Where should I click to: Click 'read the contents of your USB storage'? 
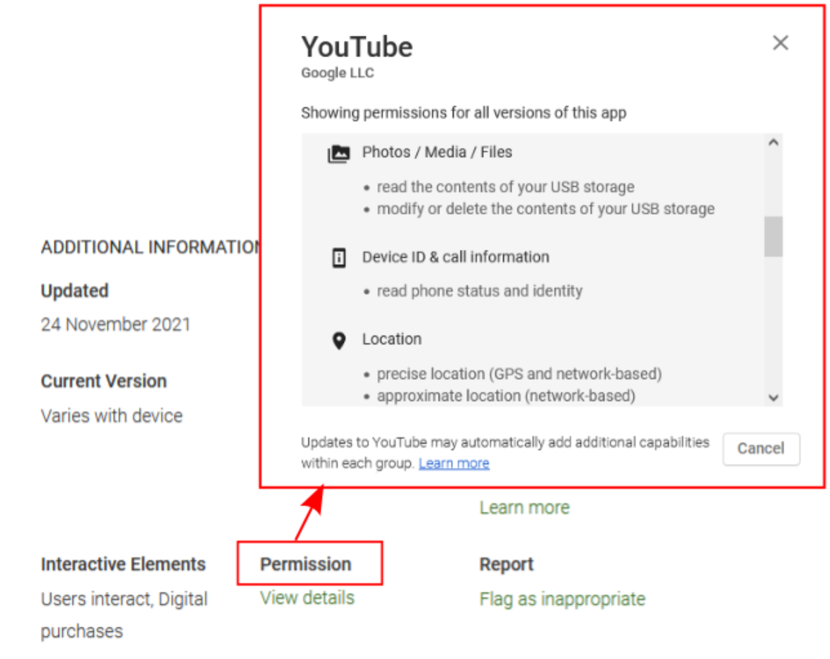506,187
